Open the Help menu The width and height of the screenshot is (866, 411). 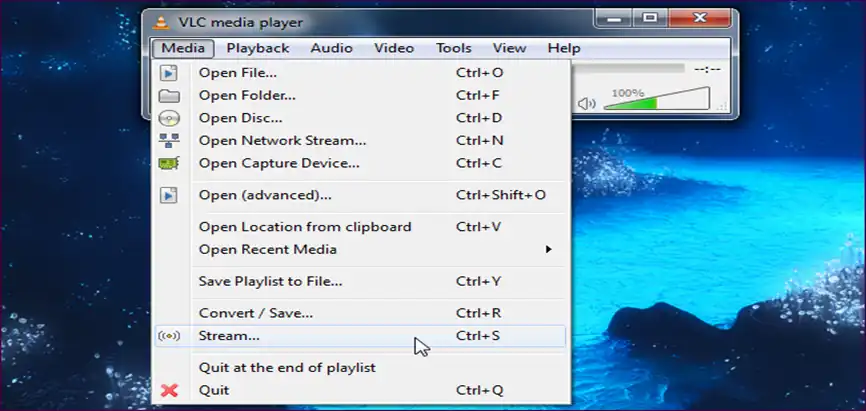point(564,49)
